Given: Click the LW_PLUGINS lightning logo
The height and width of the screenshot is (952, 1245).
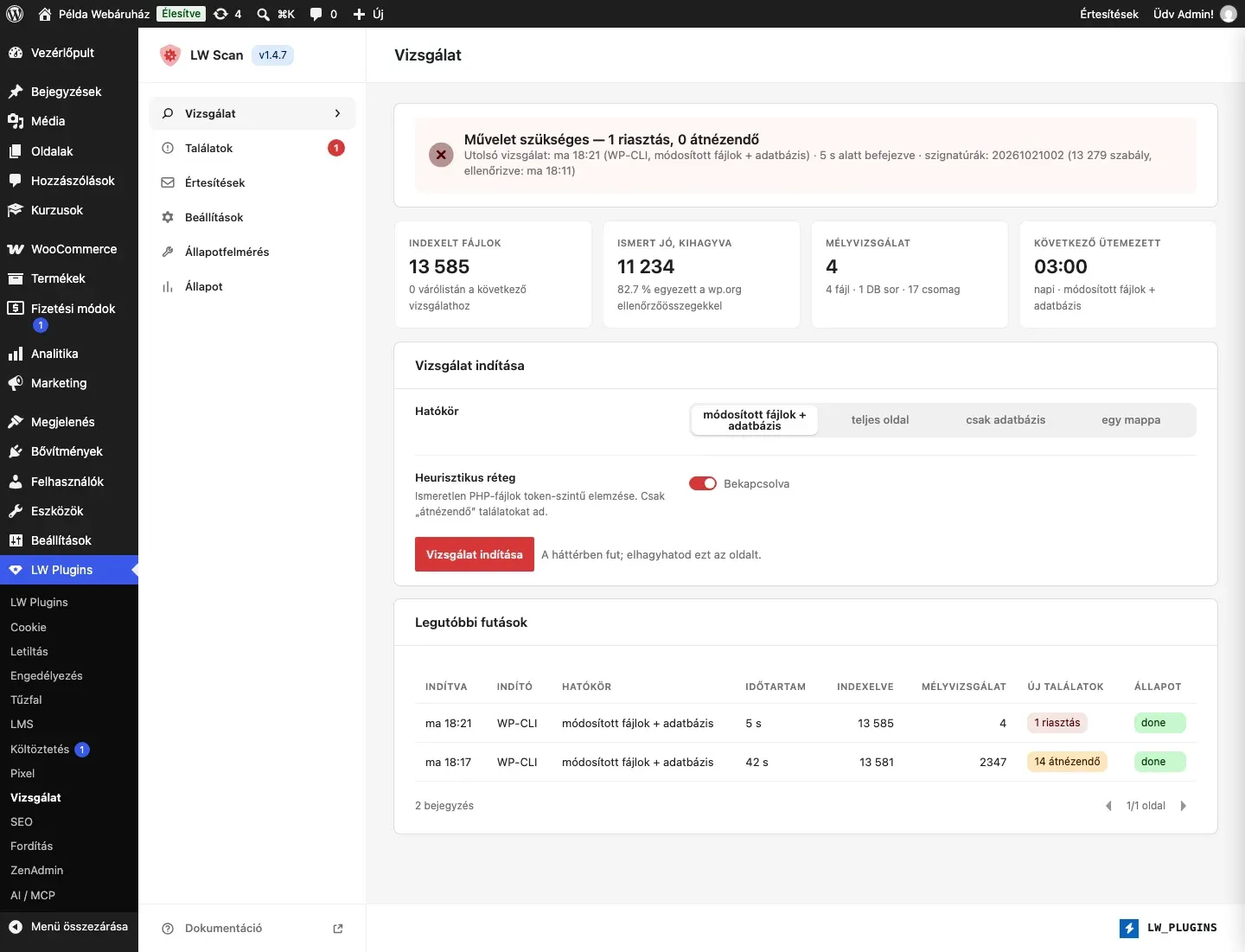Looking at the screenshot, I should click(x=1129, y=928).
